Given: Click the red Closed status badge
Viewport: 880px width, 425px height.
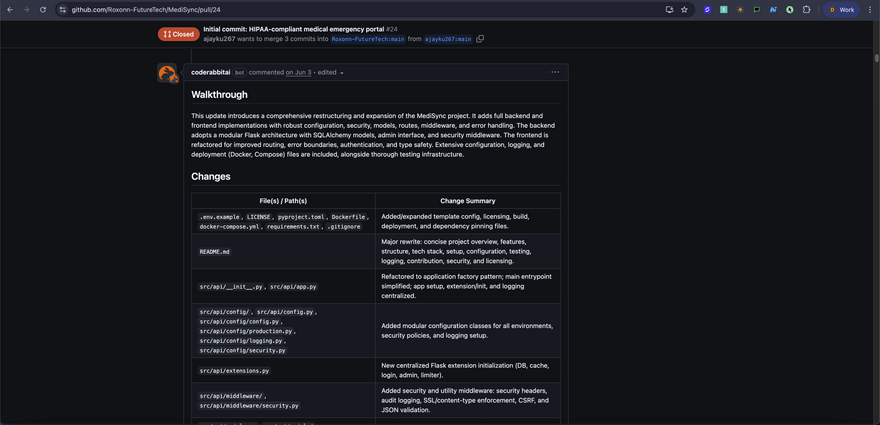Looking at the screenshot, I should 178,34.
